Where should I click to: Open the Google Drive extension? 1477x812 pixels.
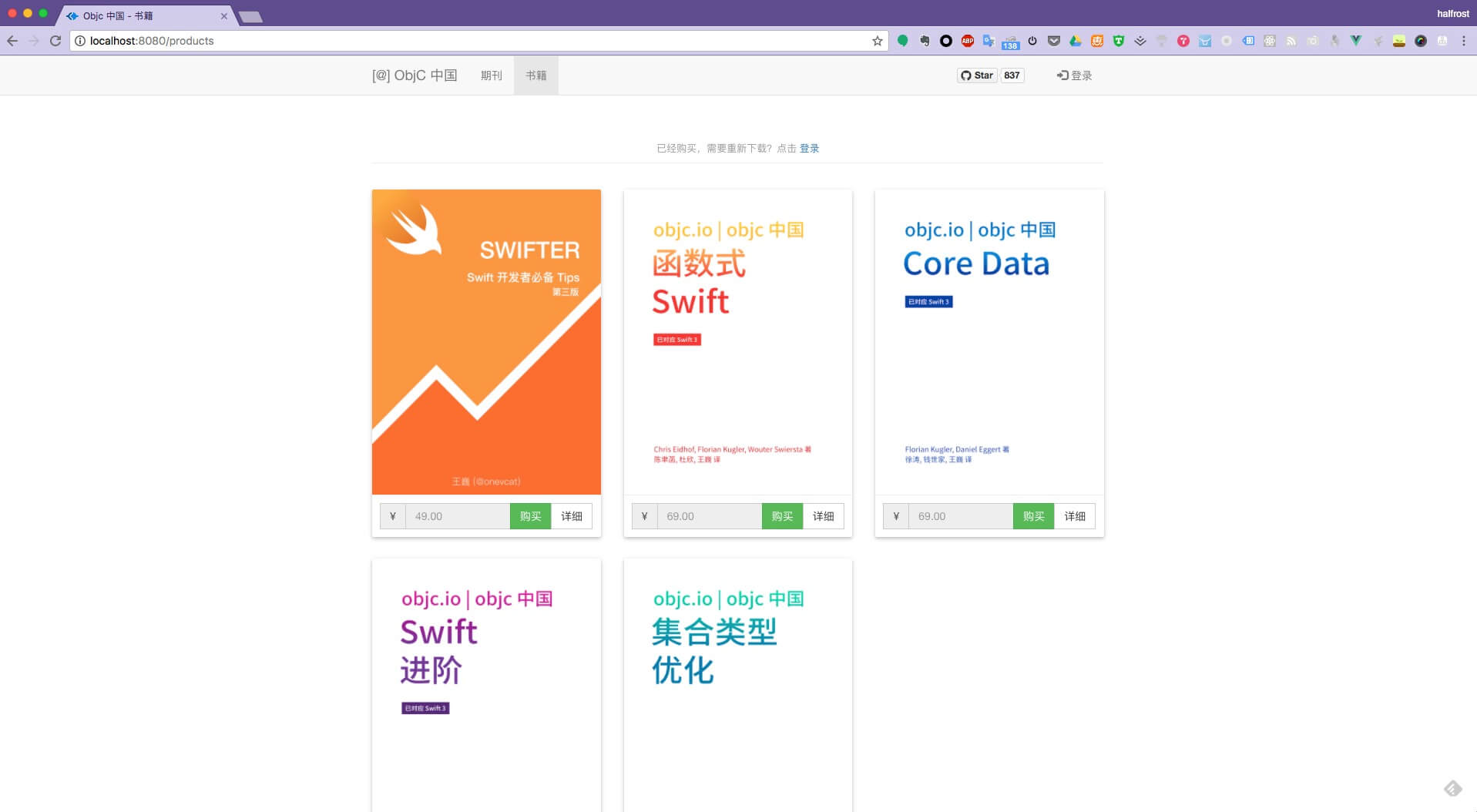tap(1076, 41)
